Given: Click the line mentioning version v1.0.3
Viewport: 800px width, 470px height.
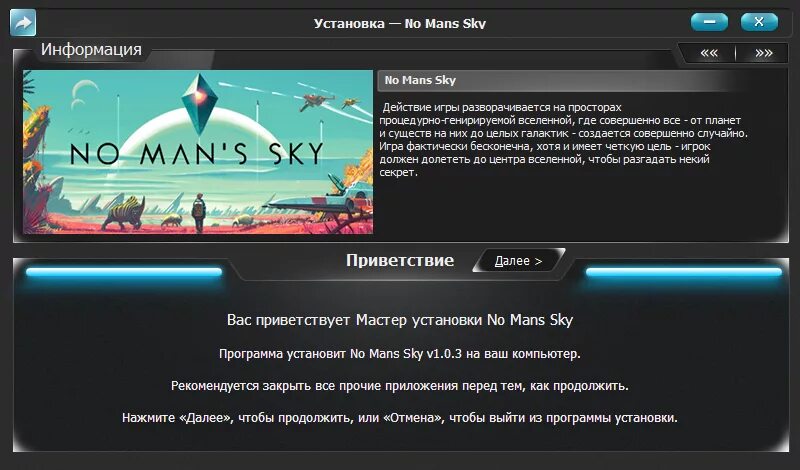Looking at the screenshot, I should [400, 354].
